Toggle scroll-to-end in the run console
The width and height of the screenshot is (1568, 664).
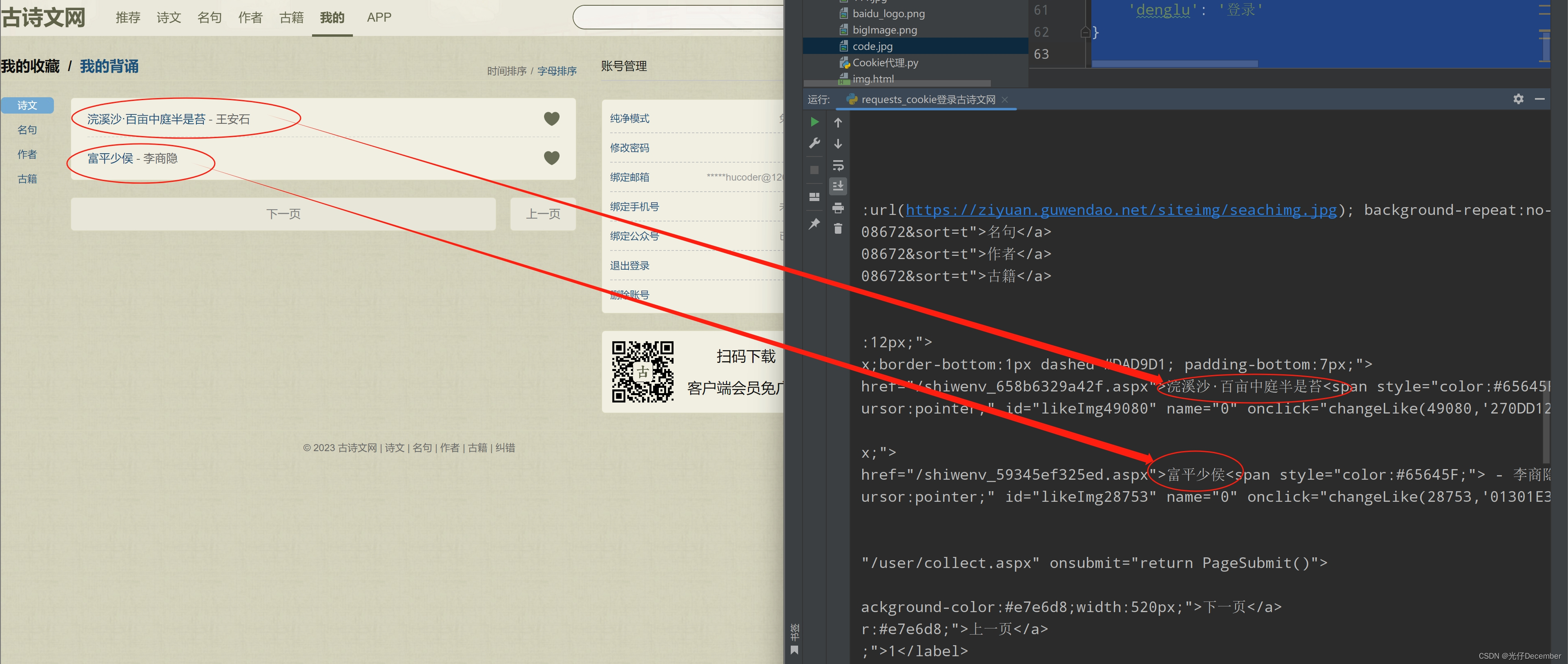(x=838, y=186)
